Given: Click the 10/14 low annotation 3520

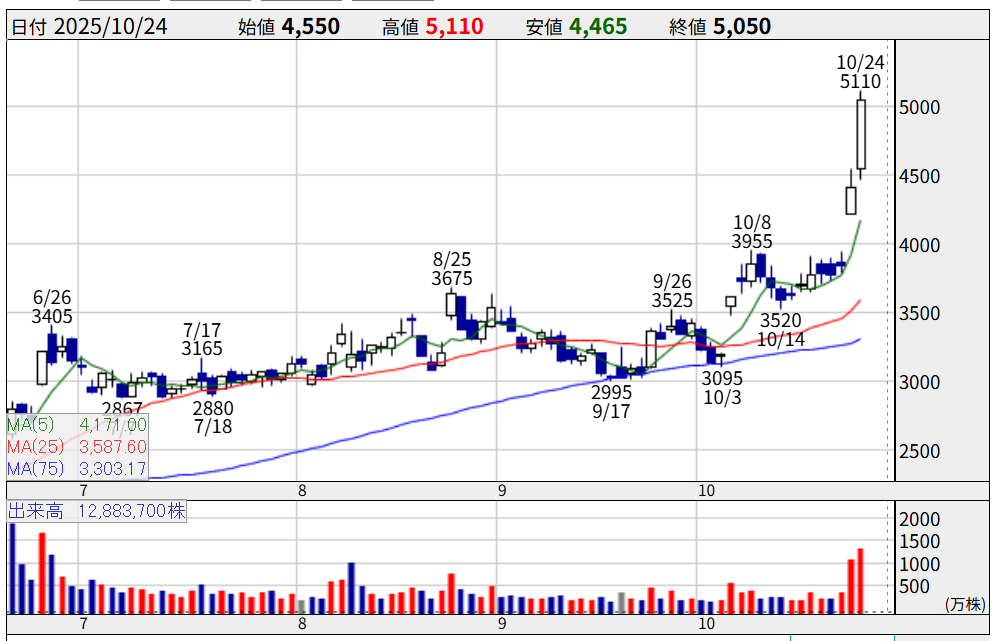Looking at the screenshot, I should click(x=780, y=321).
